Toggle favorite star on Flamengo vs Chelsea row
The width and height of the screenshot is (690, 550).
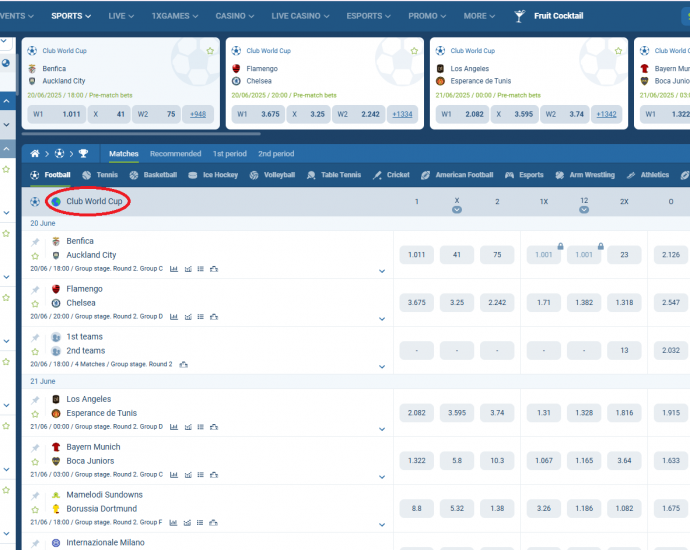point(36,304)
